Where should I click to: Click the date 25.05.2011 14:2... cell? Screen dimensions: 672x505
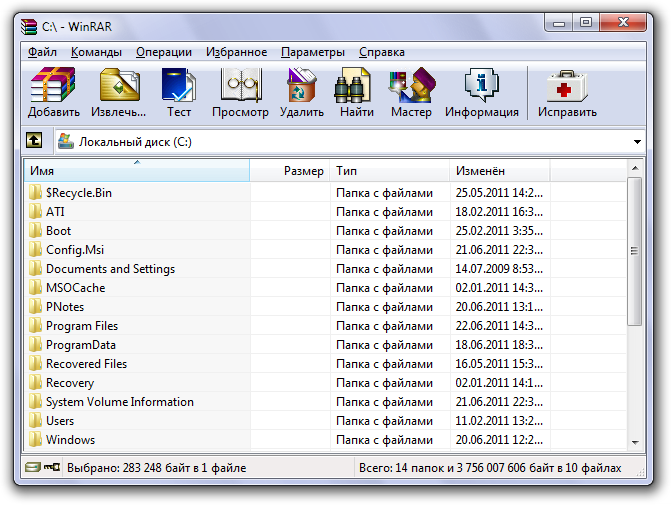click(x=499, y=192)
